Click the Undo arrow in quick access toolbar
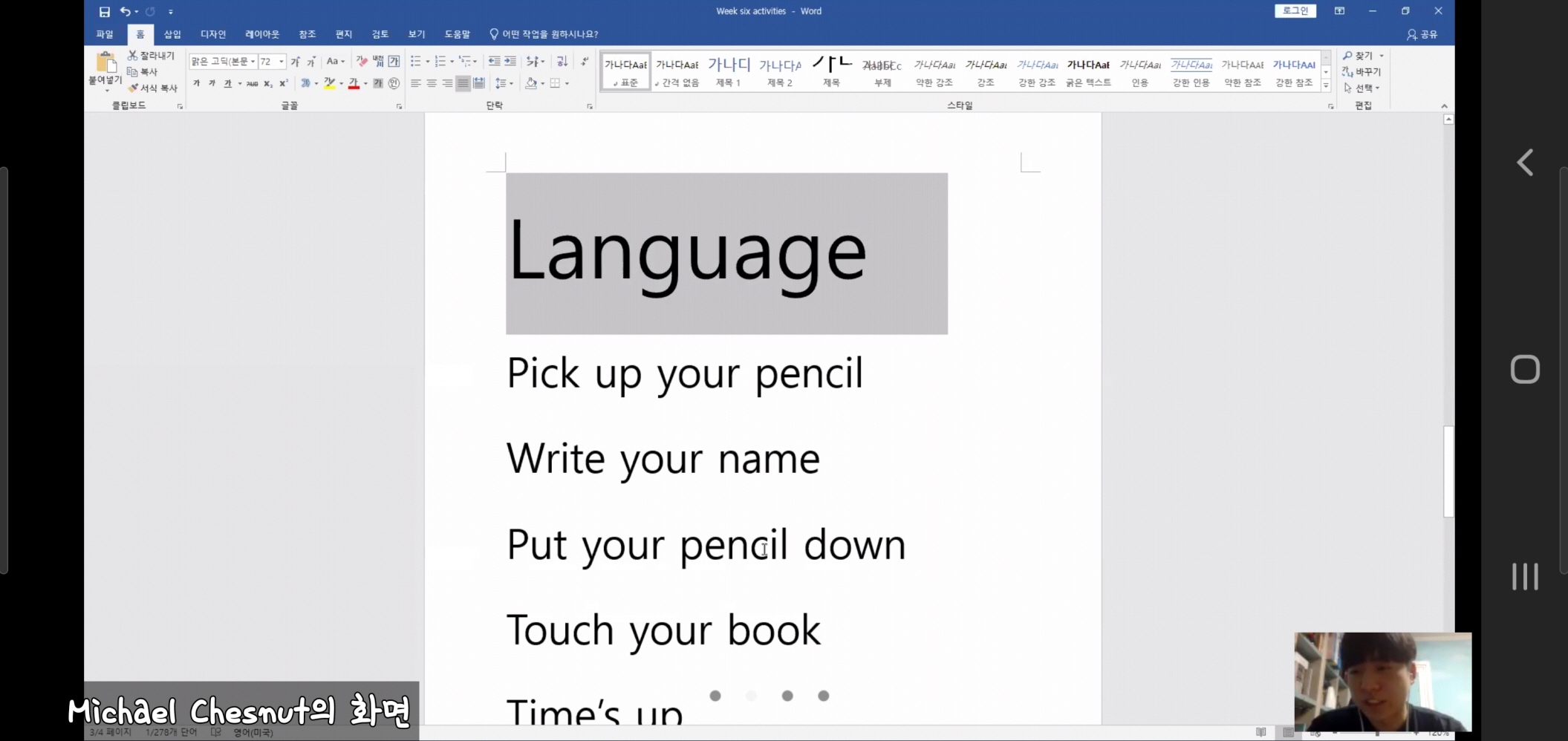Viewport: 1568px width, 741px height. pyautogui.click(x=125, y=12)
